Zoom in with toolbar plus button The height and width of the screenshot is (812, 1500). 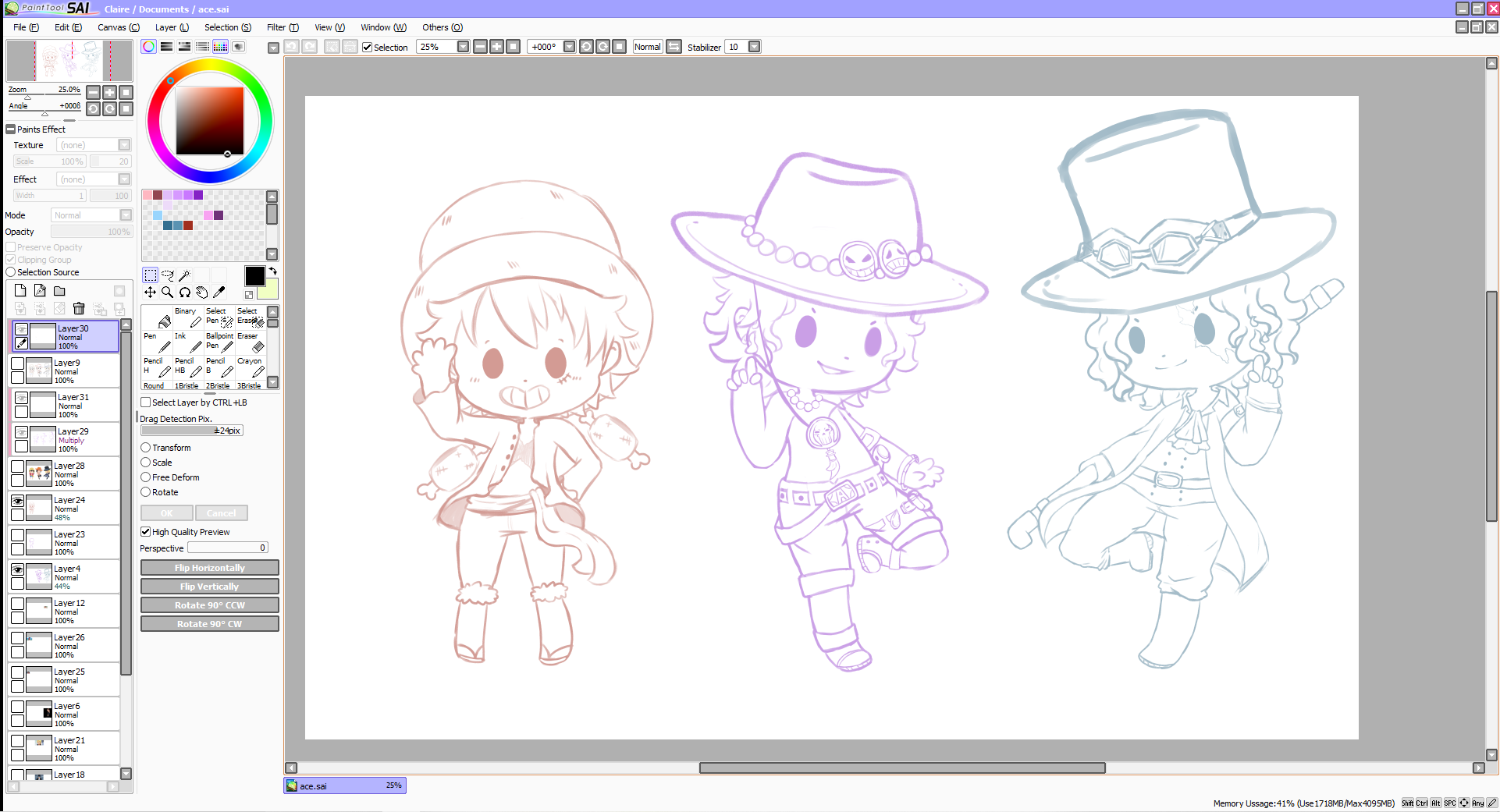point(496,47)
